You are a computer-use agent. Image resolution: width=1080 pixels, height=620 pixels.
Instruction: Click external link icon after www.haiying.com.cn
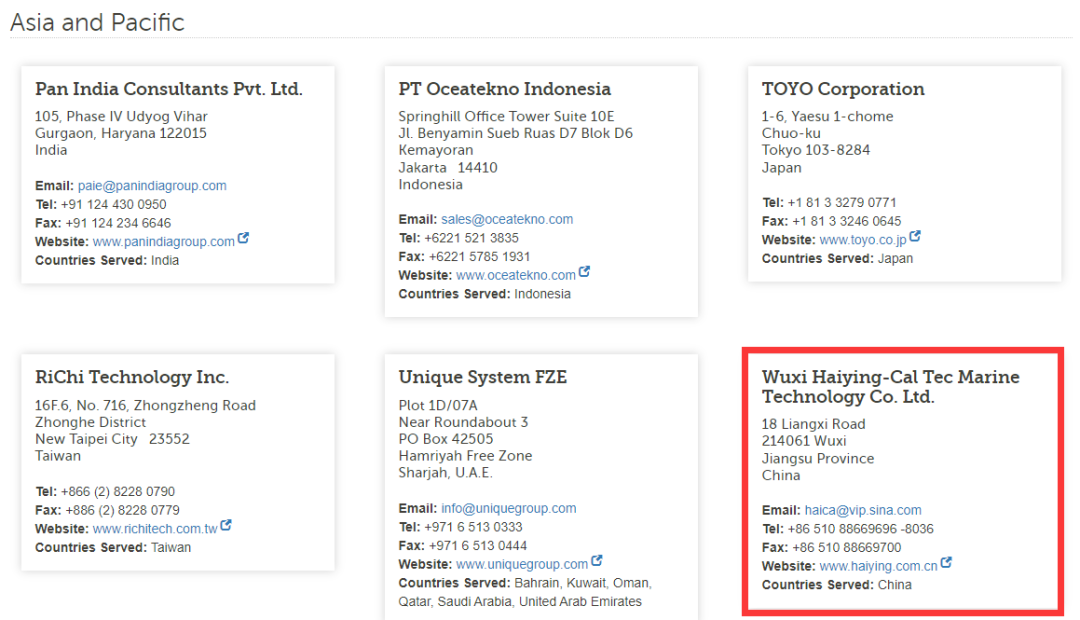946,564
